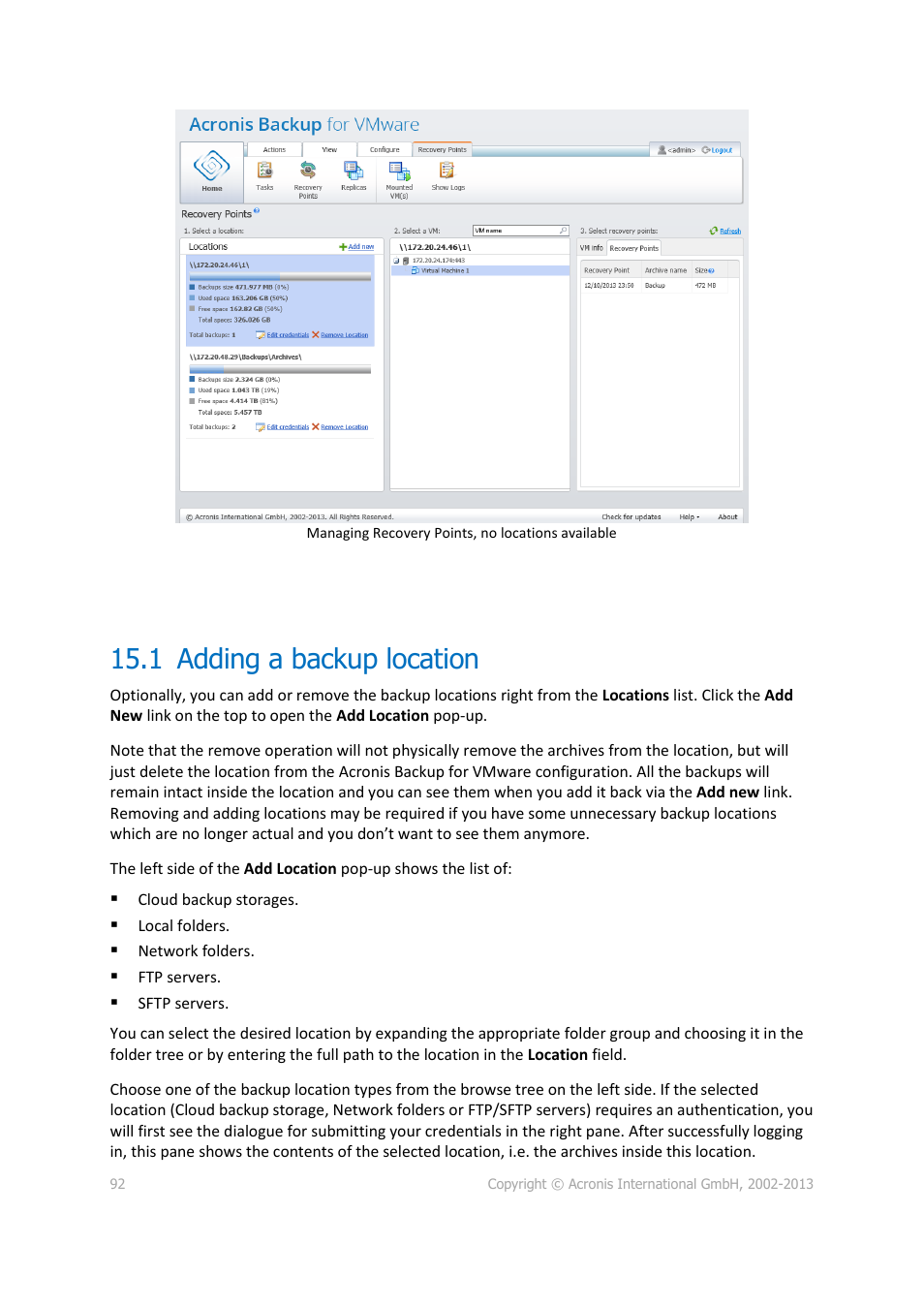
Task: Click the 172.20.48.29 Archives usage bar
Action: point(280,370)
